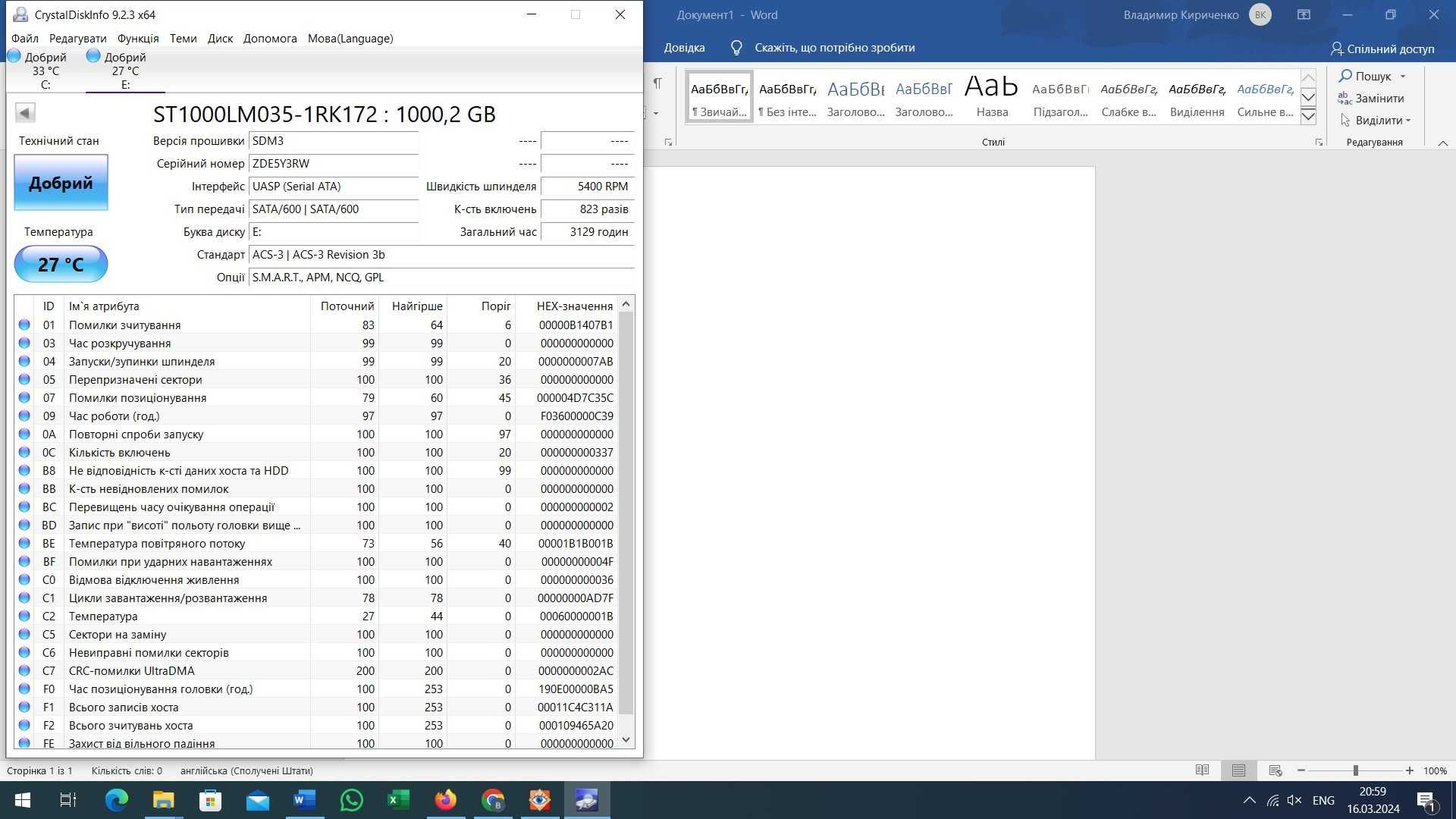
Task: Open the Допомога menu
Action: pyautogui.click(x=270, y=39)
